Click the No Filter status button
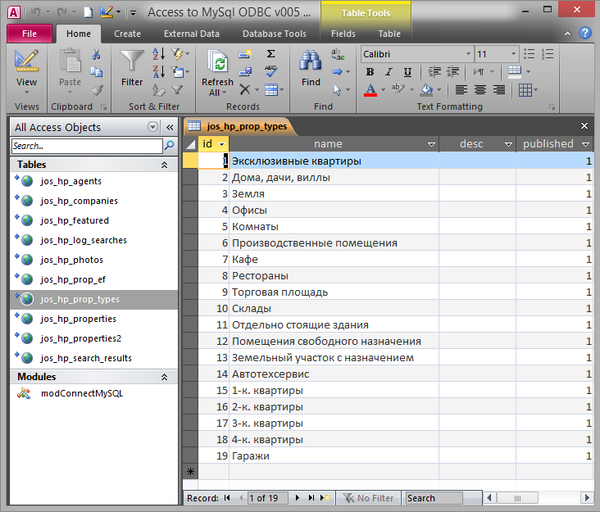Image resolution: width=600 pixels, height=512 pixels. pos(369,498)
